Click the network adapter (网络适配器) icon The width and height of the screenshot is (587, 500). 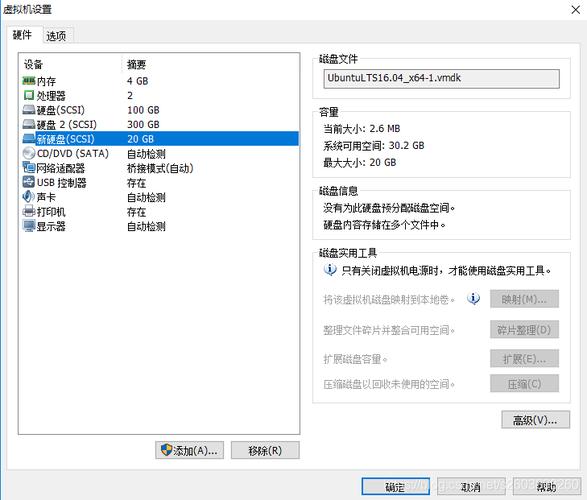tap(29, 168)
